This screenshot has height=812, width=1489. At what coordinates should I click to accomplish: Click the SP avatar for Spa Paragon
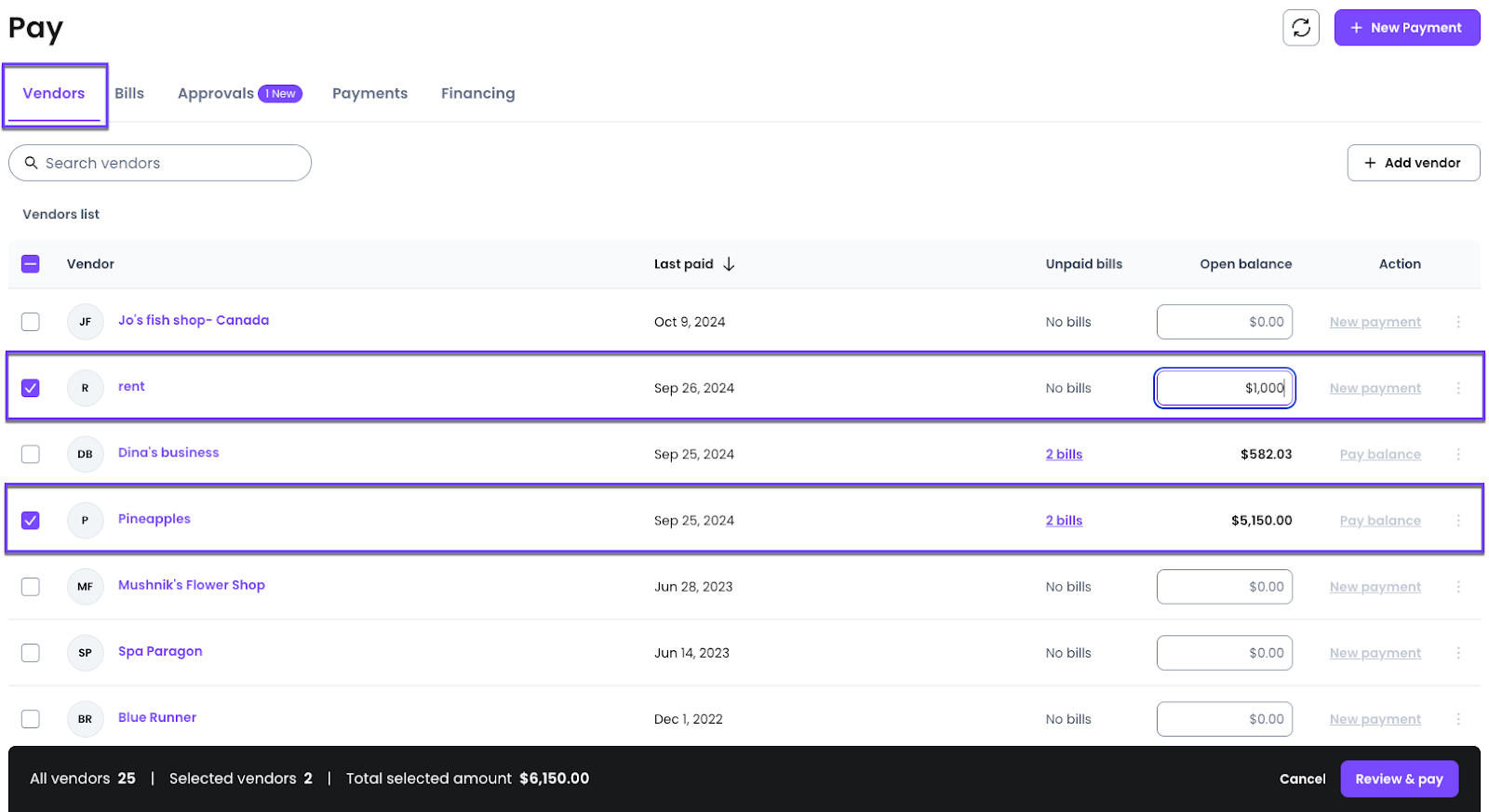tap(85, 653)
